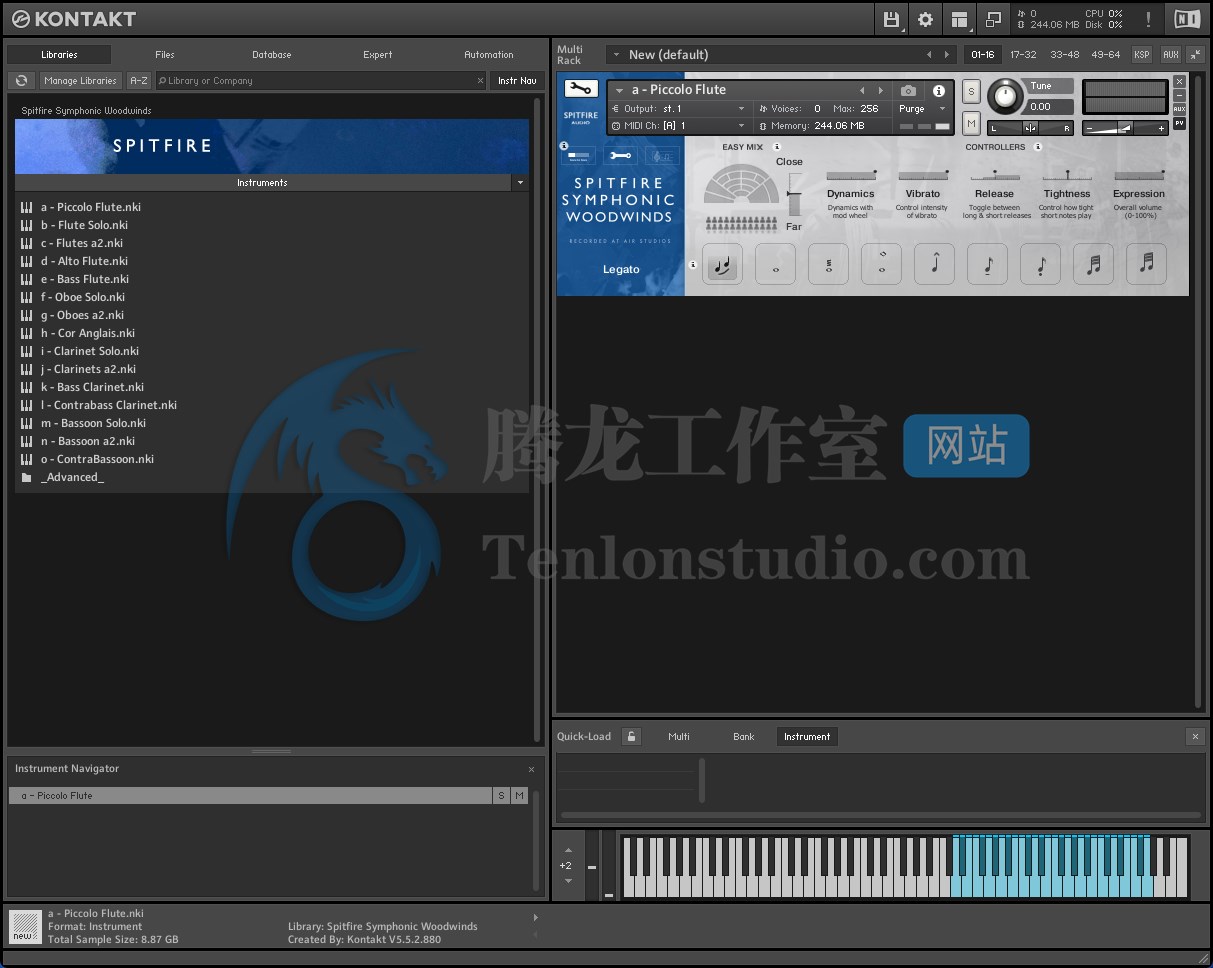This screenshot has width=1213, height=968.
Task: Select the Instrument tab in Quick-Load
Action: pyautogui.click(x=806, y=736)
